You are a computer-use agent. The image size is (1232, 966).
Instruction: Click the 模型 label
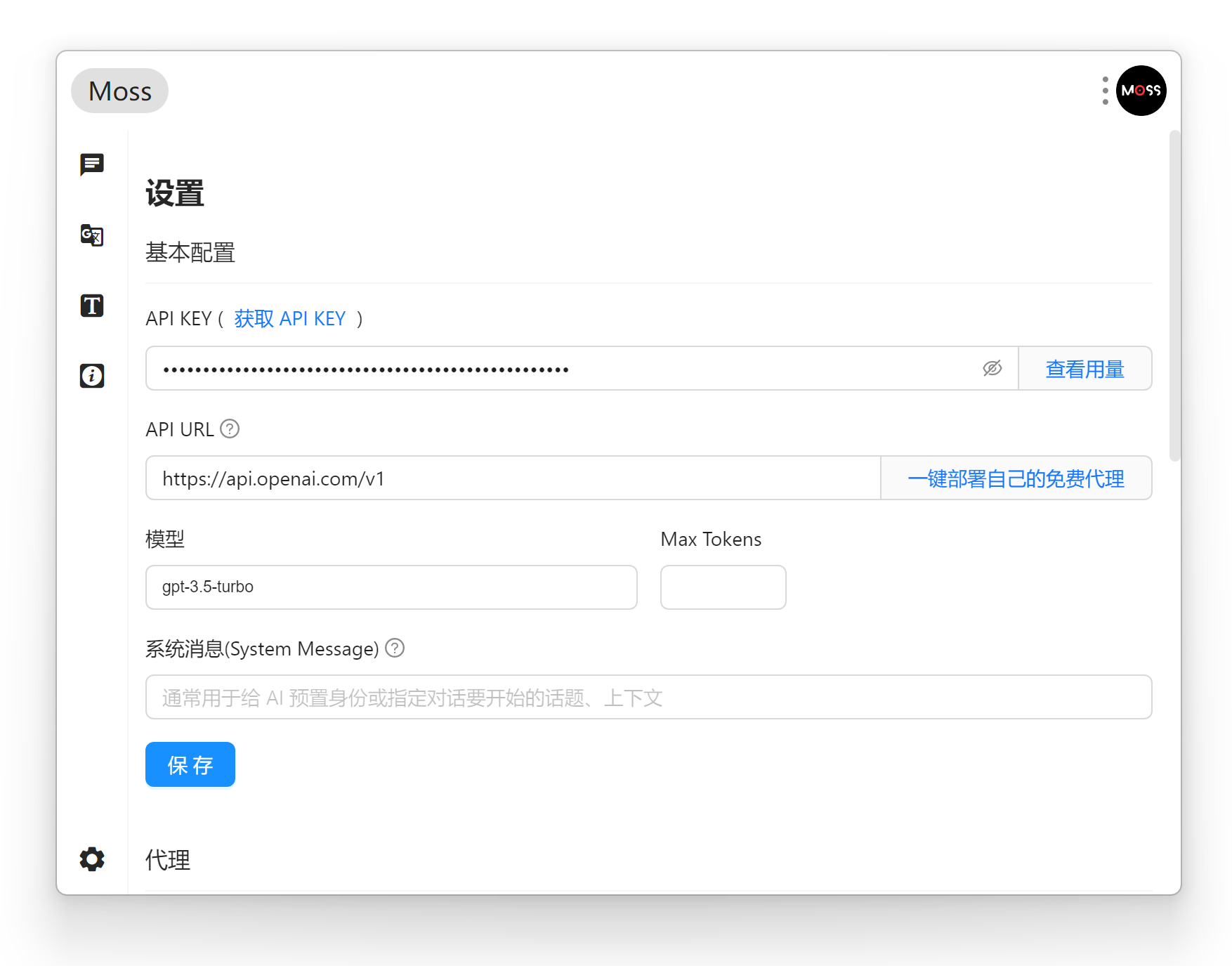(165, 539)
